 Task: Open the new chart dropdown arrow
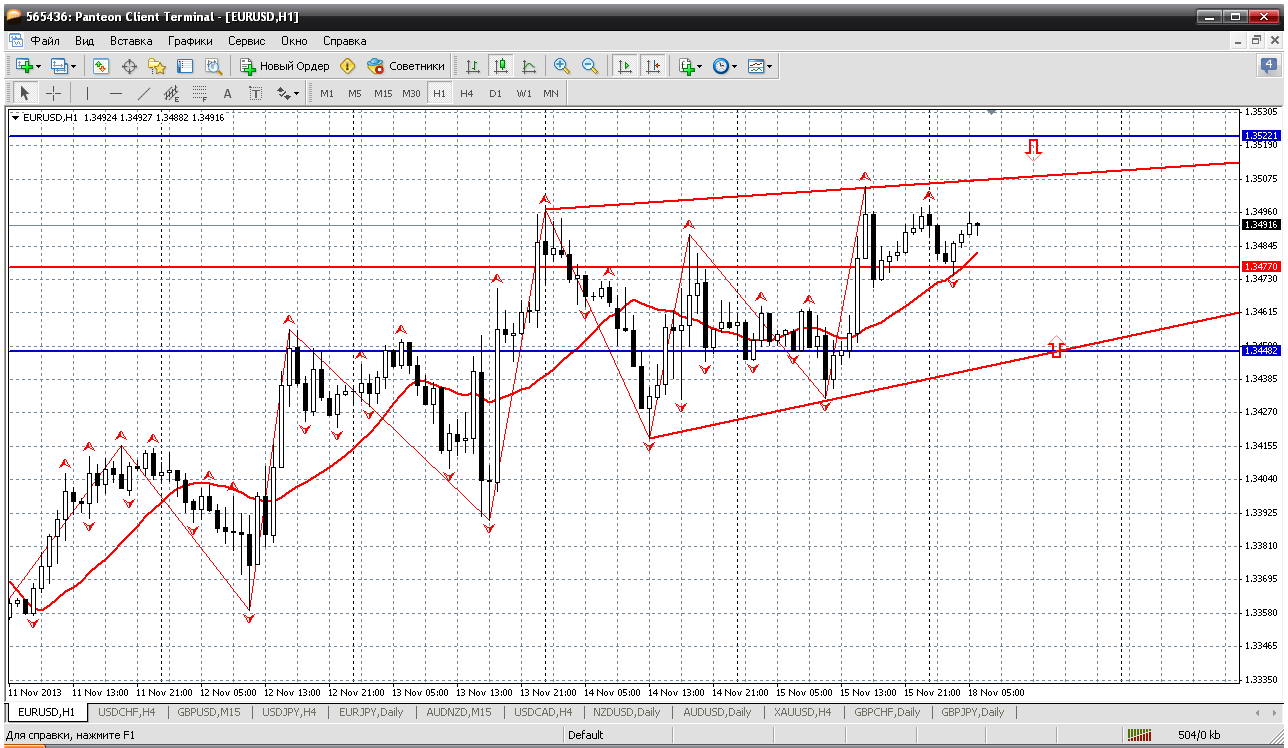(38, 66)
